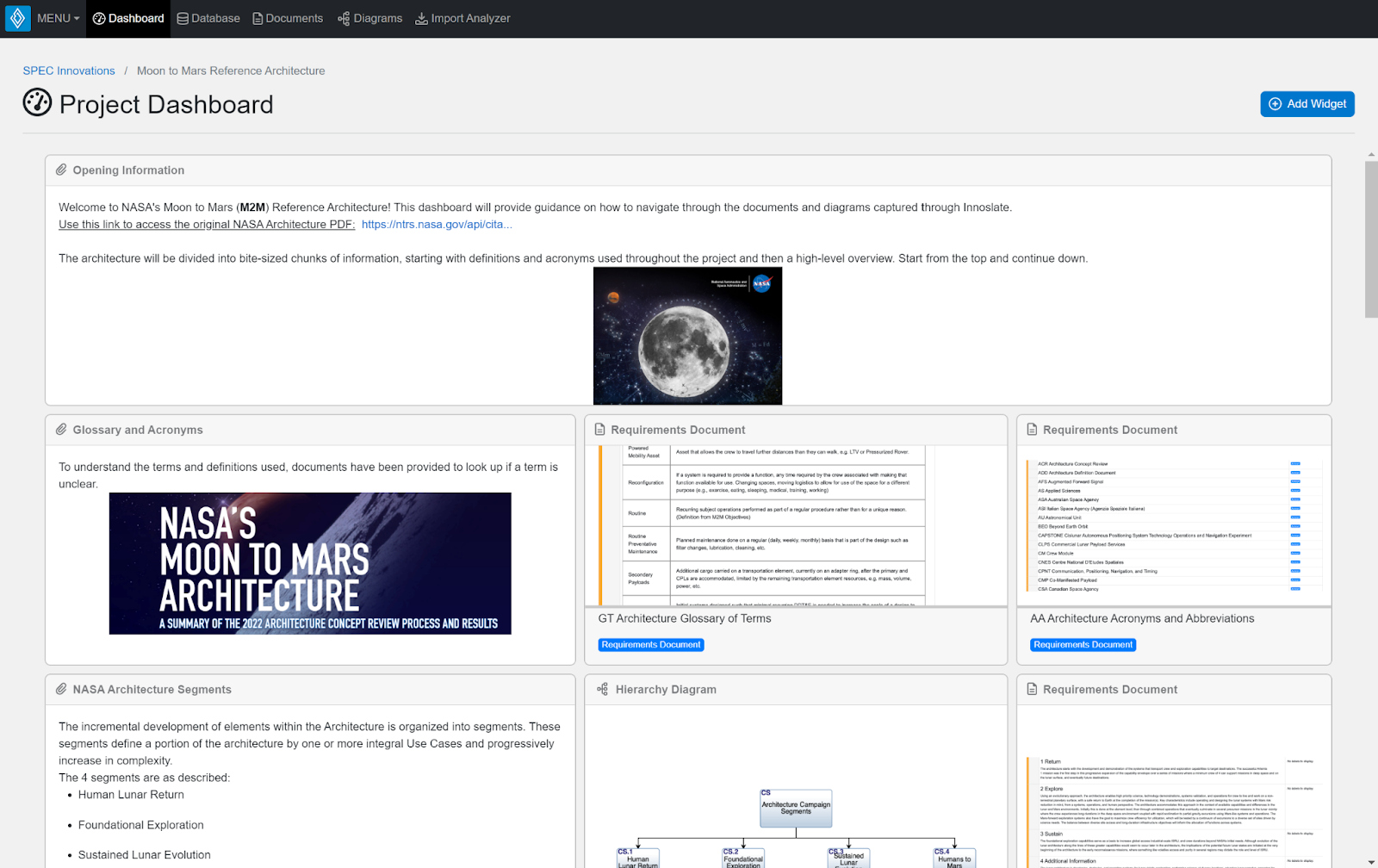
Task: Open the Documents tab
Action: [x=288, y=18]
